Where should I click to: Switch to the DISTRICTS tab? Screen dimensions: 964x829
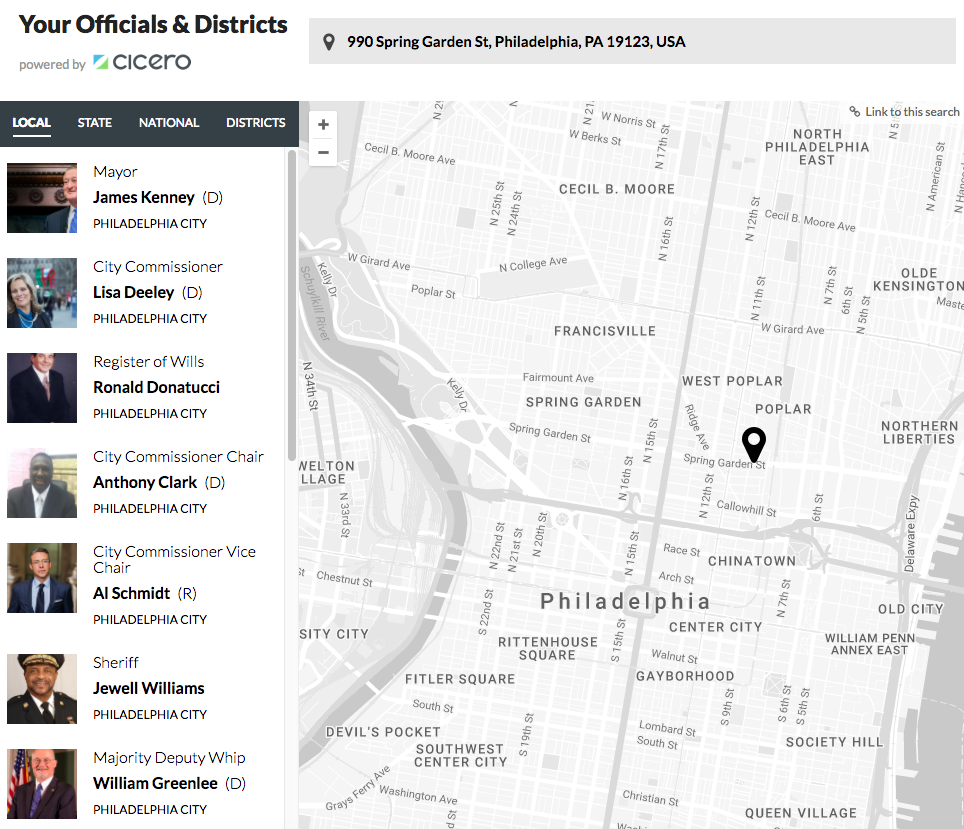255,122
